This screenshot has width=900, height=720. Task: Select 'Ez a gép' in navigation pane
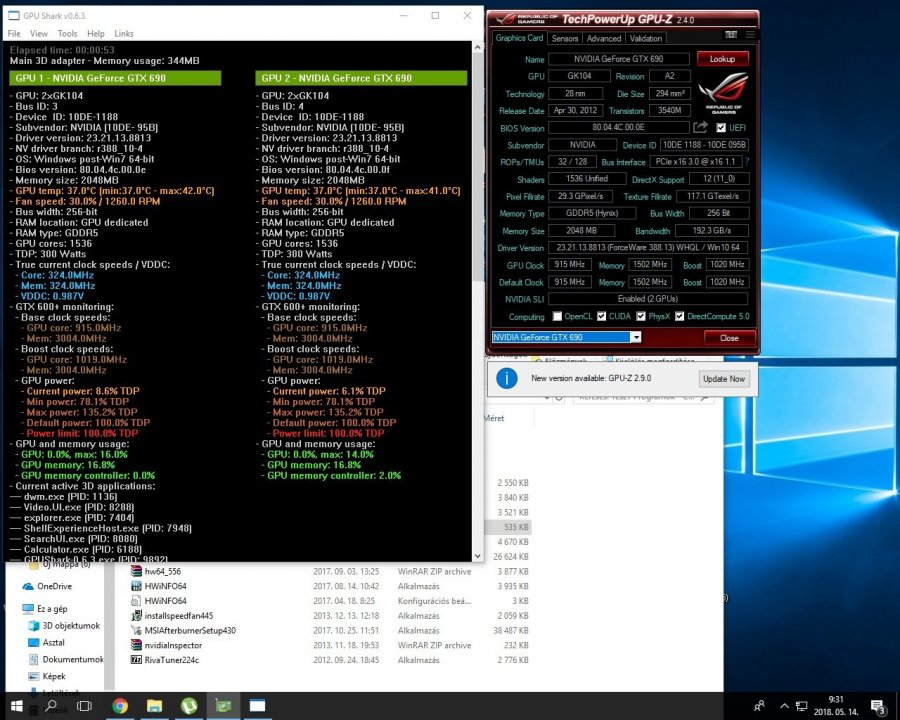tap(52, 609)
